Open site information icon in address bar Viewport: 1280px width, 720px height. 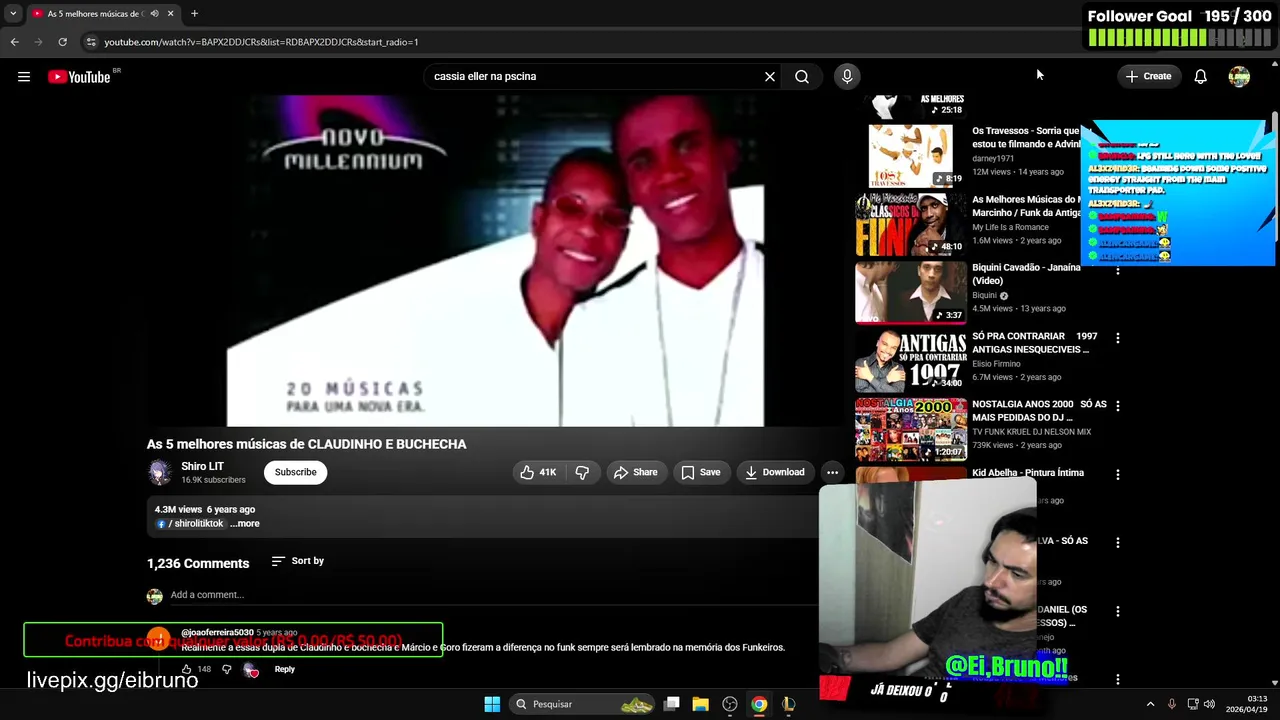[x=91, y=42]
